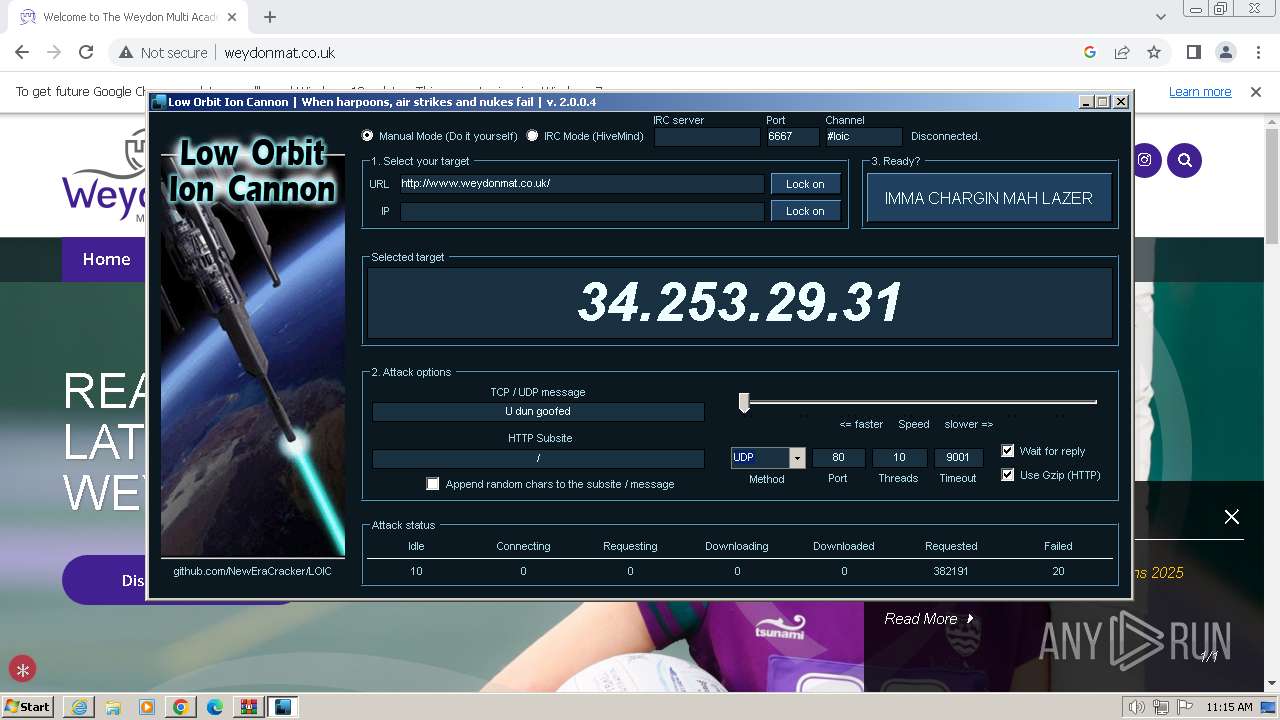Open the Chrome three-dot menu
The height and width of the screenshot is (720, 1280).
point(1258,52)
